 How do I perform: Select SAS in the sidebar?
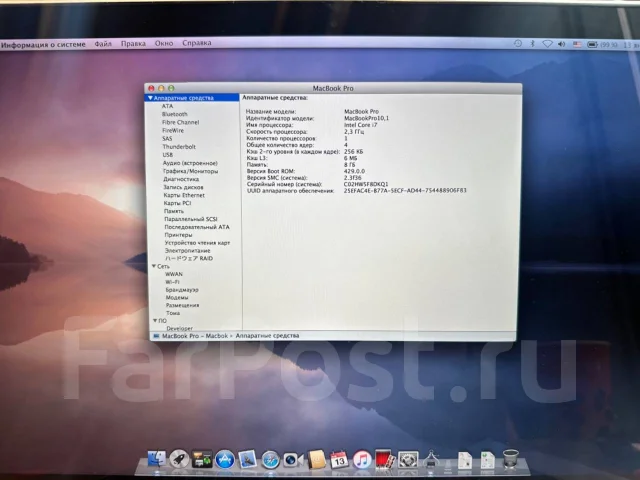coord(167,139)
